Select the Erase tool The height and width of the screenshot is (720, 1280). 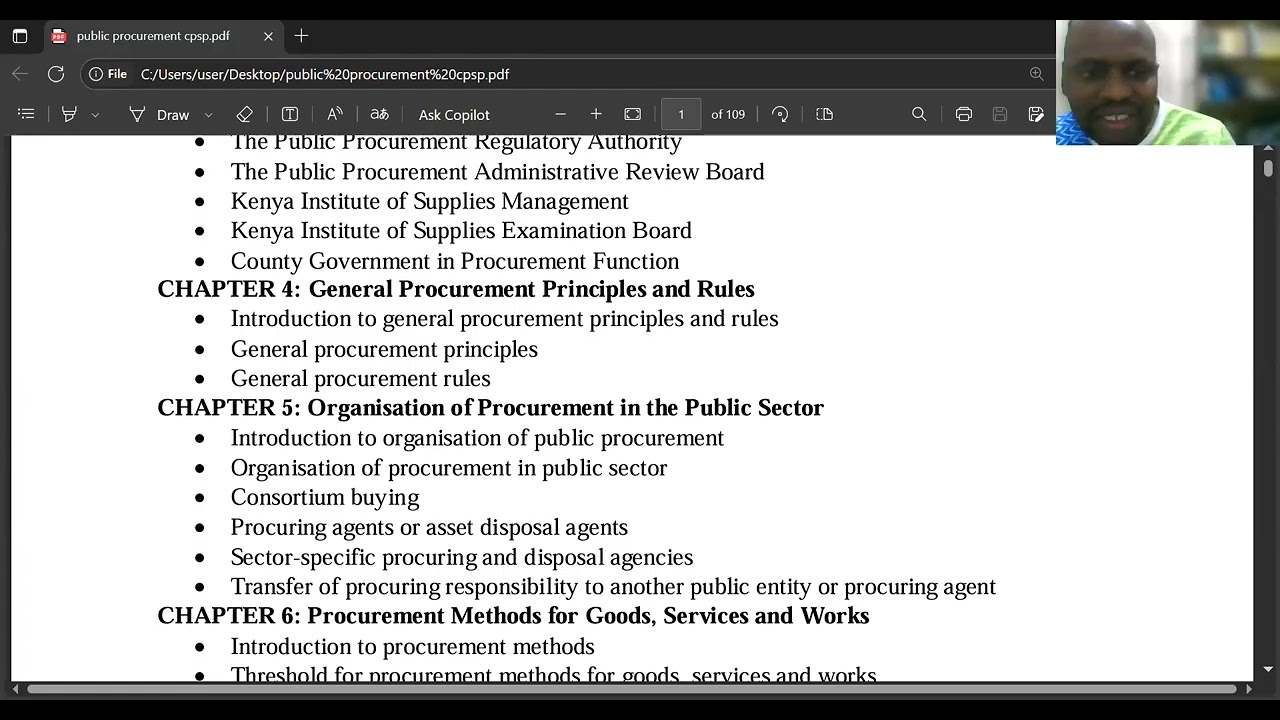(x=244, y=114)
